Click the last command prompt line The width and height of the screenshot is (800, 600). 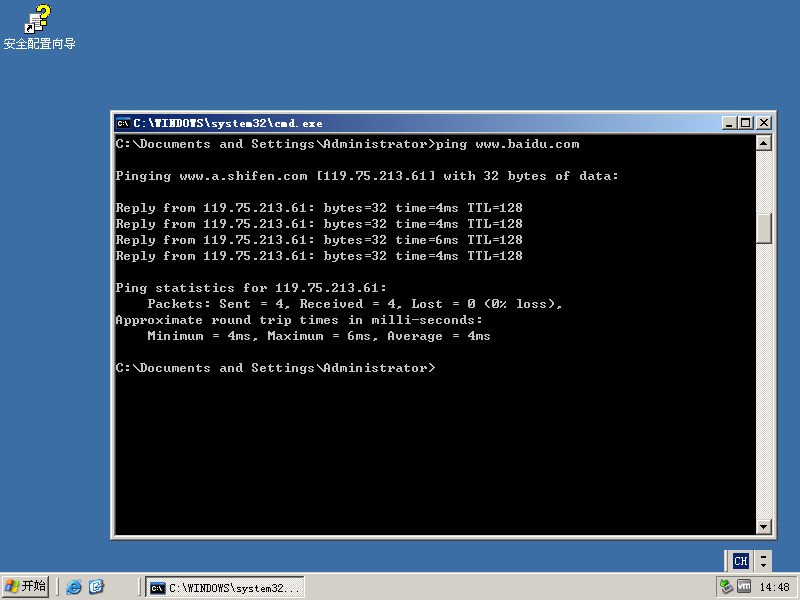coord(275,368)
